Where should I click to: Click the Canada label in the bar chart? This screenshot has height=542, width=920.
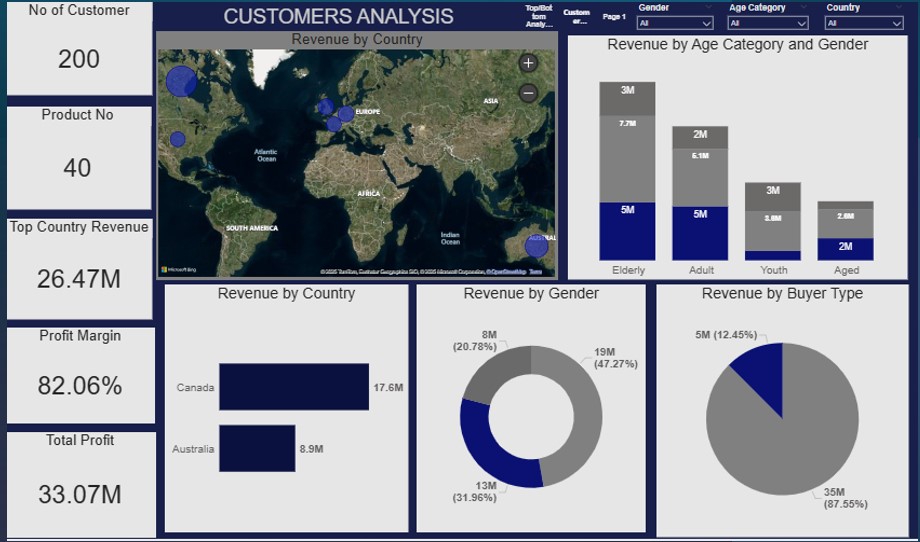[x=195, y=388]
